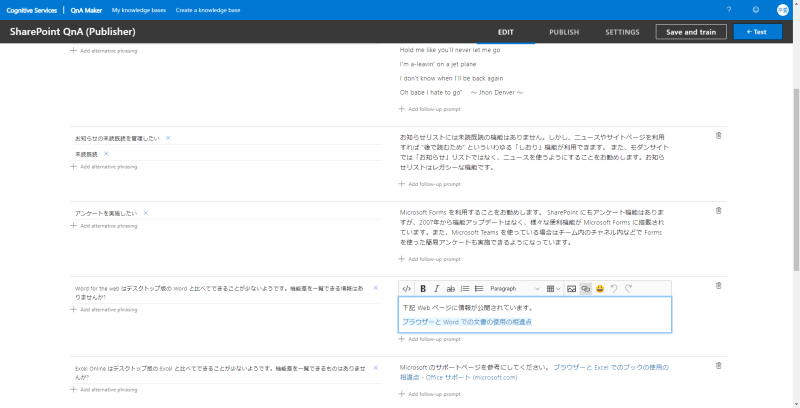This screenshot has width=800, height=408.
Task: Remove the Excel Online question
Action: 376,368
